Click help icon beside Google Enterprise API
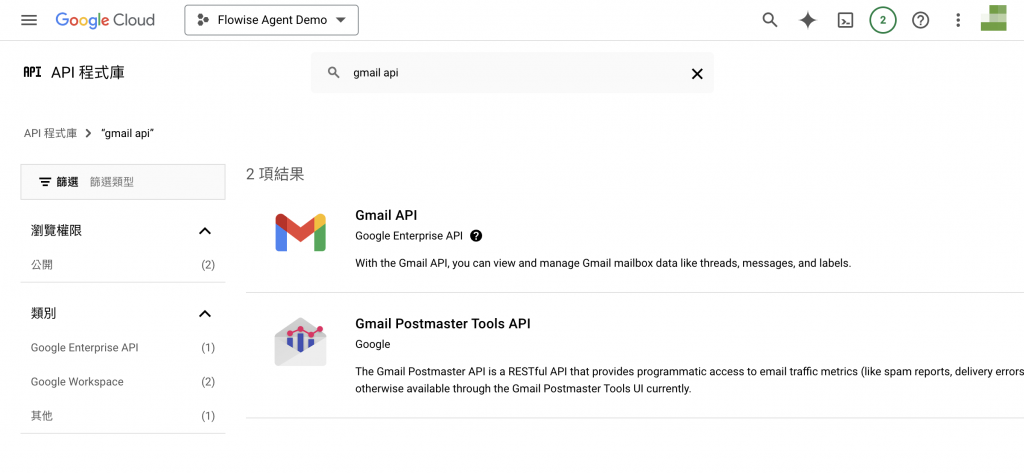 tap(476, 236)
